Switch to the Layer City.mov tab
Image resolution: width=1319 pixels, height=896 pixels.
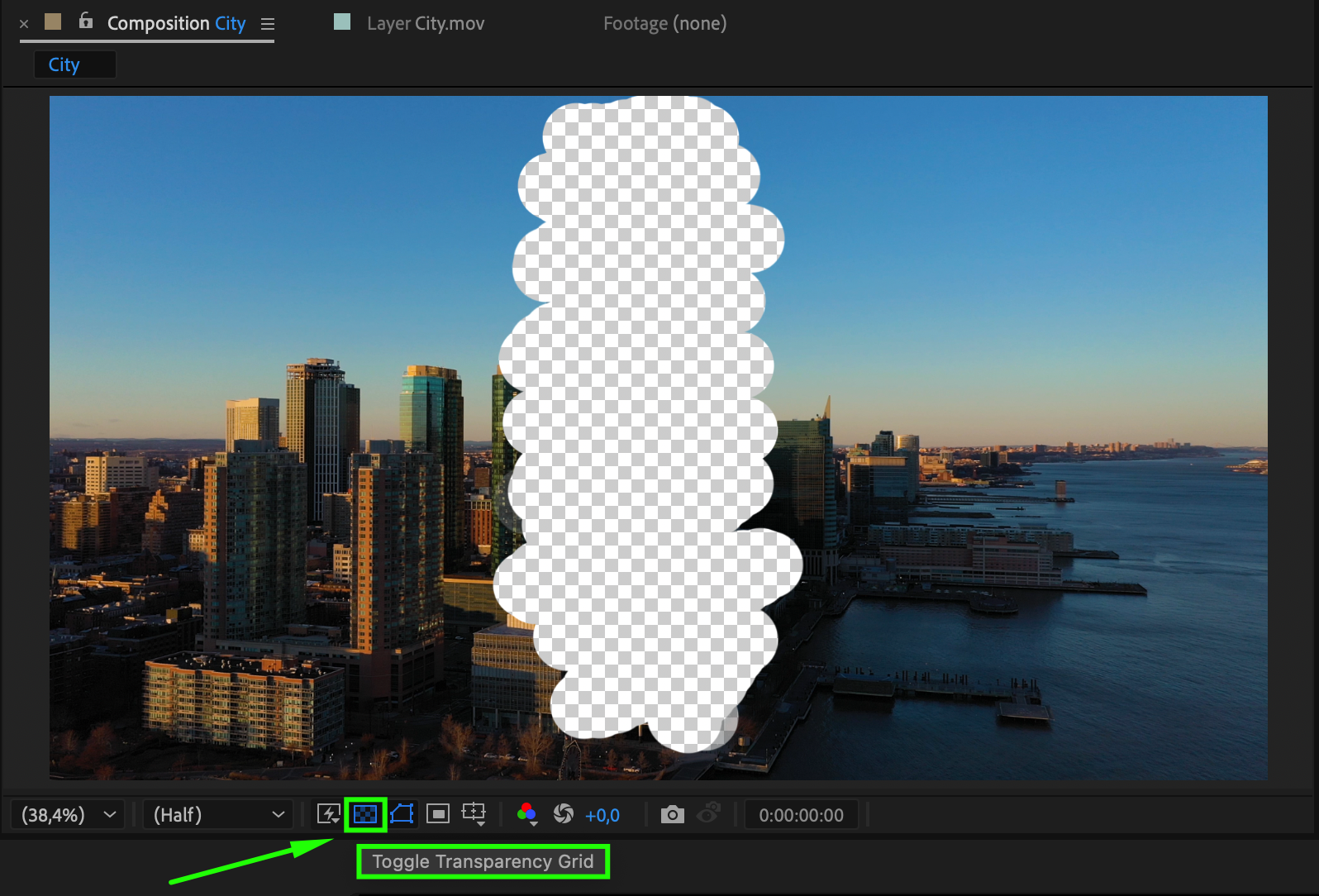coord(426,23)
